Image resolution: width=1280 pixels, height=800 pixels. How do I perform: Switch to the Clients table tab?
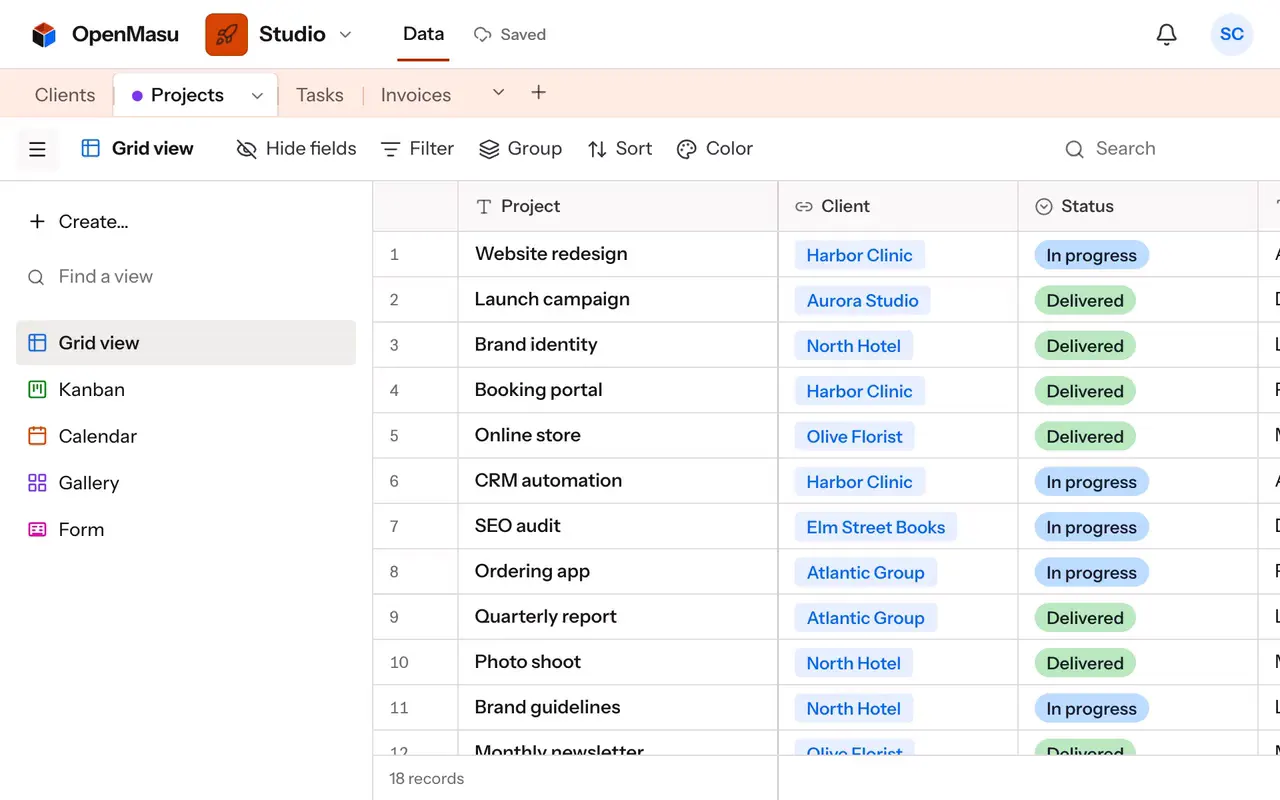pos(65,95)
